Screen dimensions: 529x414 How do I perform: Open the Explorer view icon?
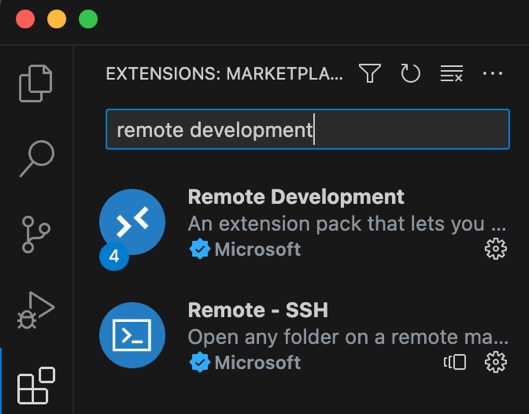click(x=35, y=83)
